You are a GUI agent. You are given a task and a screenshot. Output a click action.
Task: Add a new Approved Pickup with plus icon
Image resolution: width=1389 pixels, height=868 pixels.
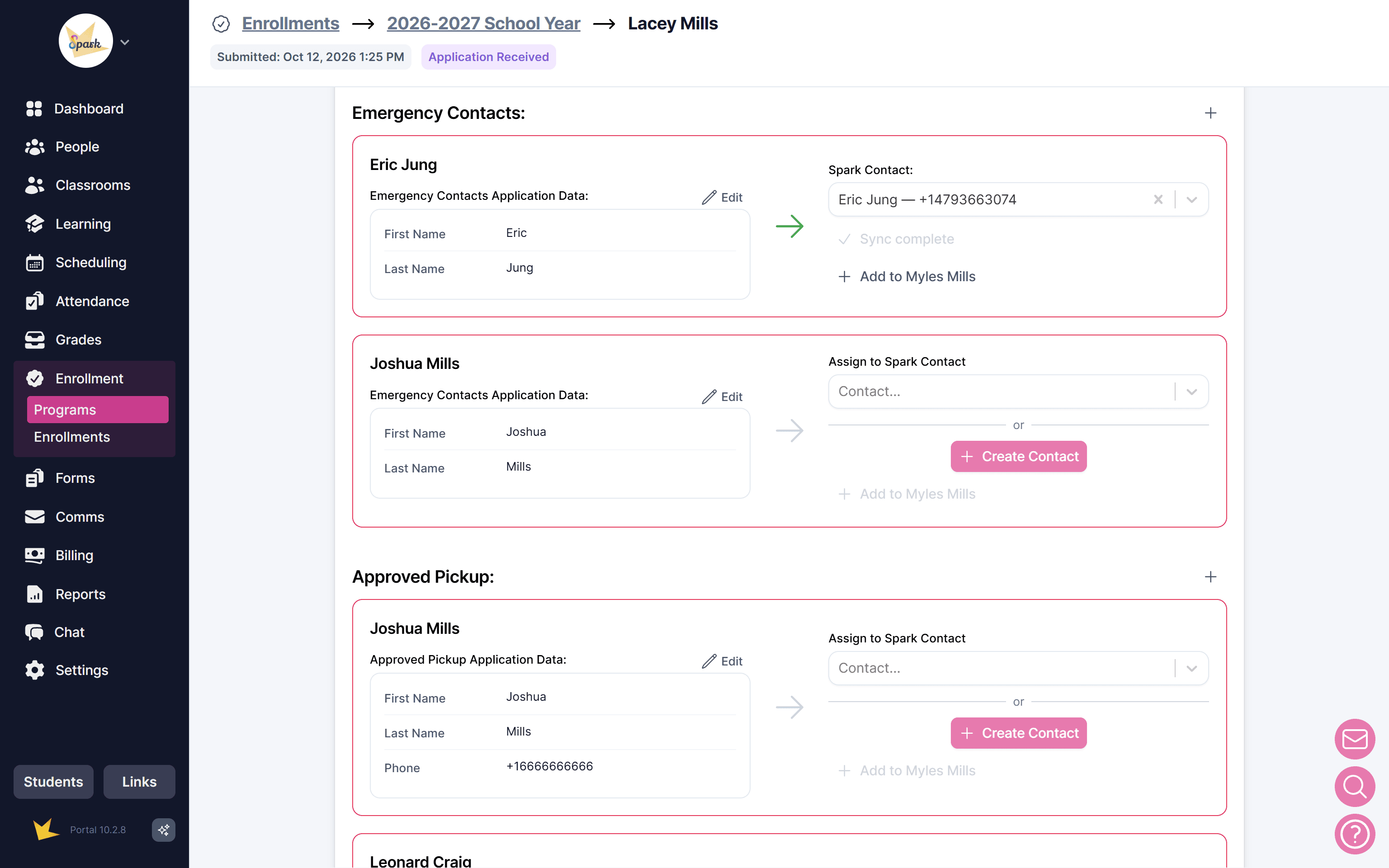pos(1210,576)
